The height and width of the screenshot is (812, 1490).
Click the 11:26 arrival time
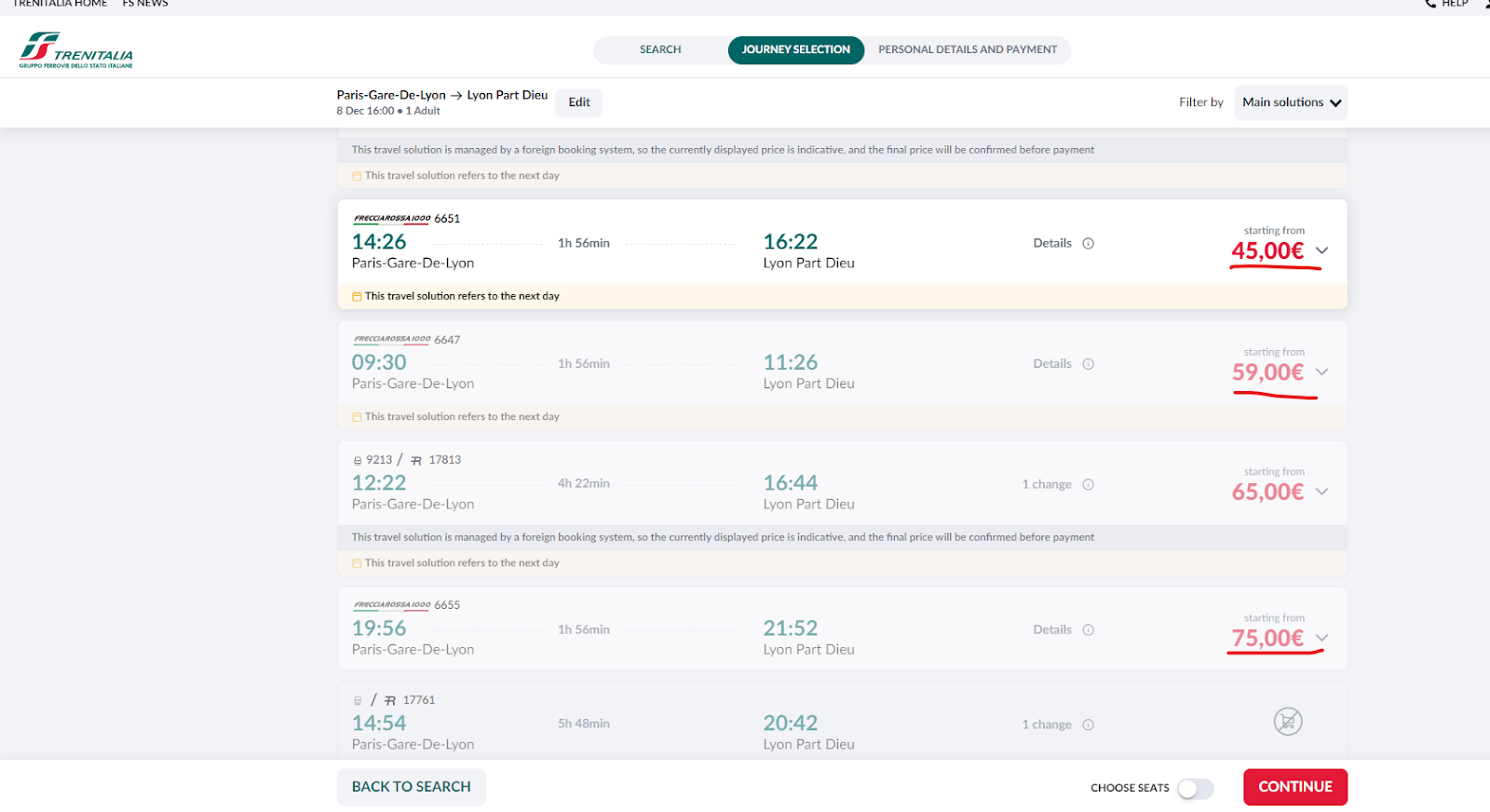791,363
